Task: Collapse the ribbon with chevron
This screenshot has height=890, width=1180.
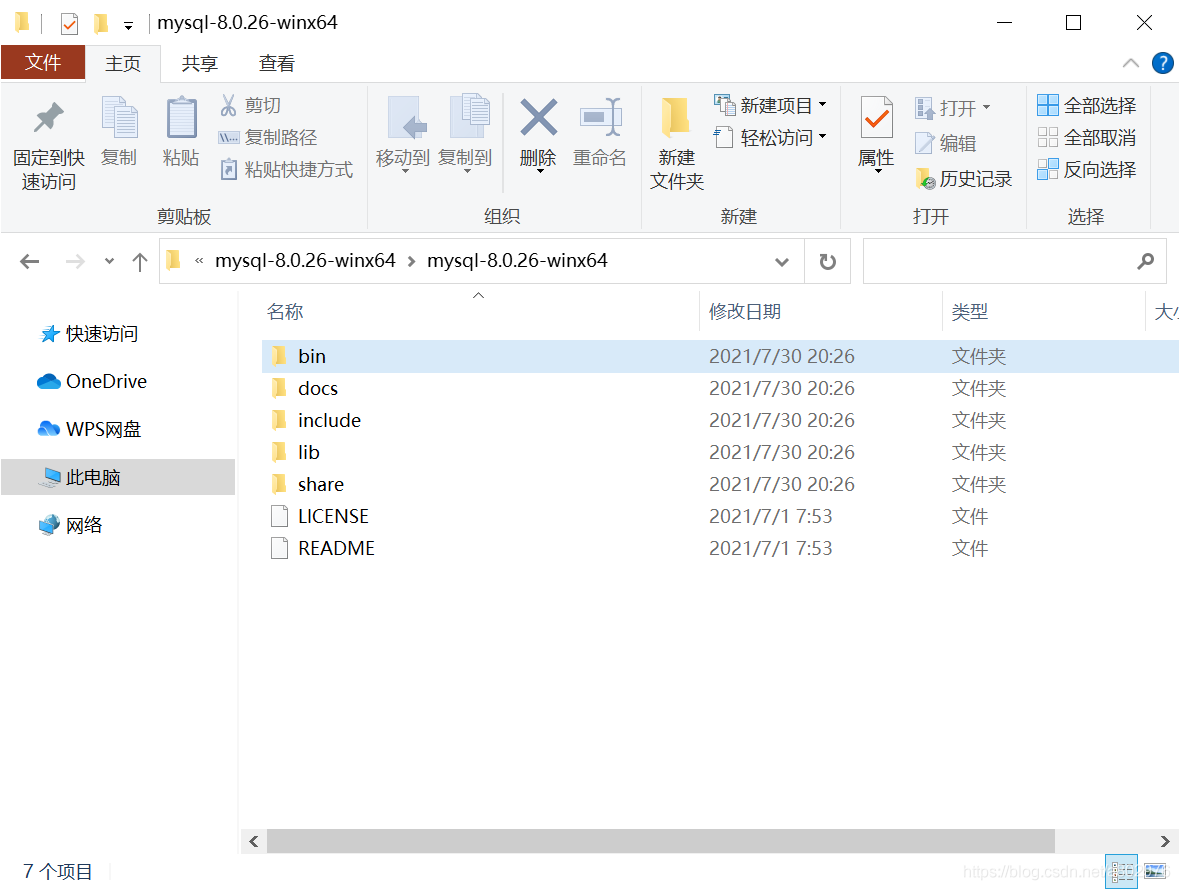Action: click(1130, 63)
